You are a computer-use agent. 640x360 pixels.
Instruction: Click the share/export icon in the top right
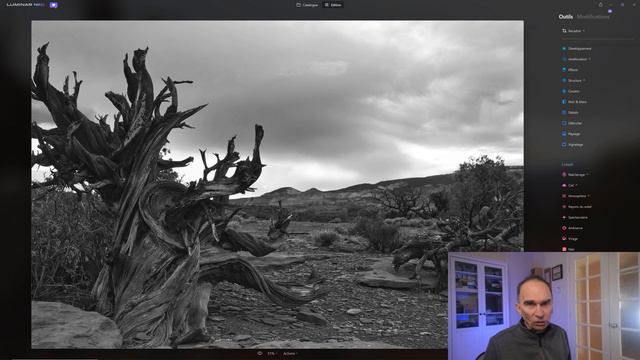(600, 4)
